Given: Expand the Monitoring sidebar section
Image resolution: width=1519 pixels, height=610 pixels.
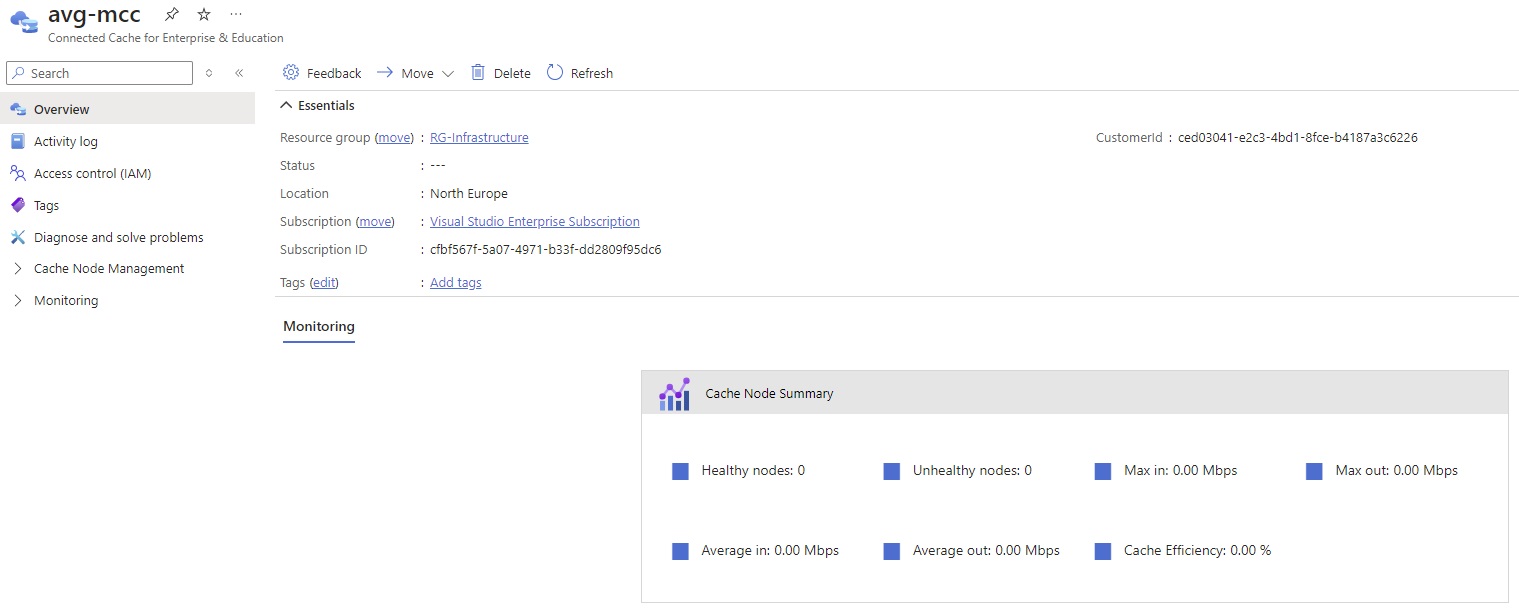Looking at the screenshot, I should pos(16,300).
